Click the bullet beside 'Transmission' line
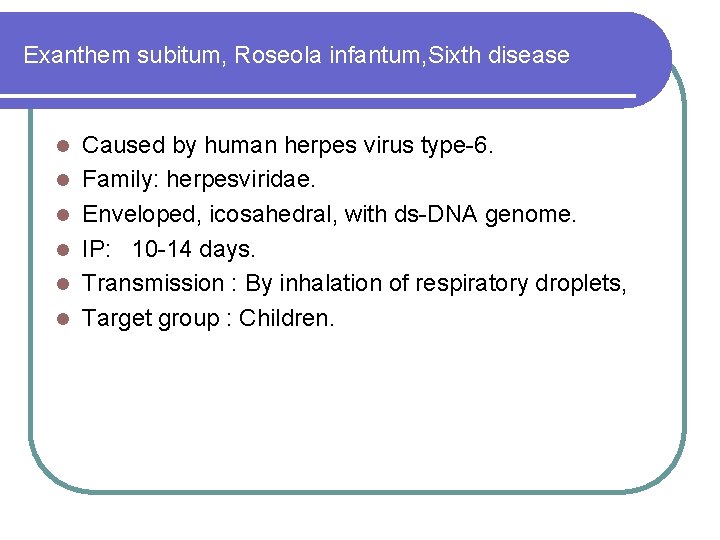Image resolution: width=720 pixels, height=540 pixels. tap(63, 284)
